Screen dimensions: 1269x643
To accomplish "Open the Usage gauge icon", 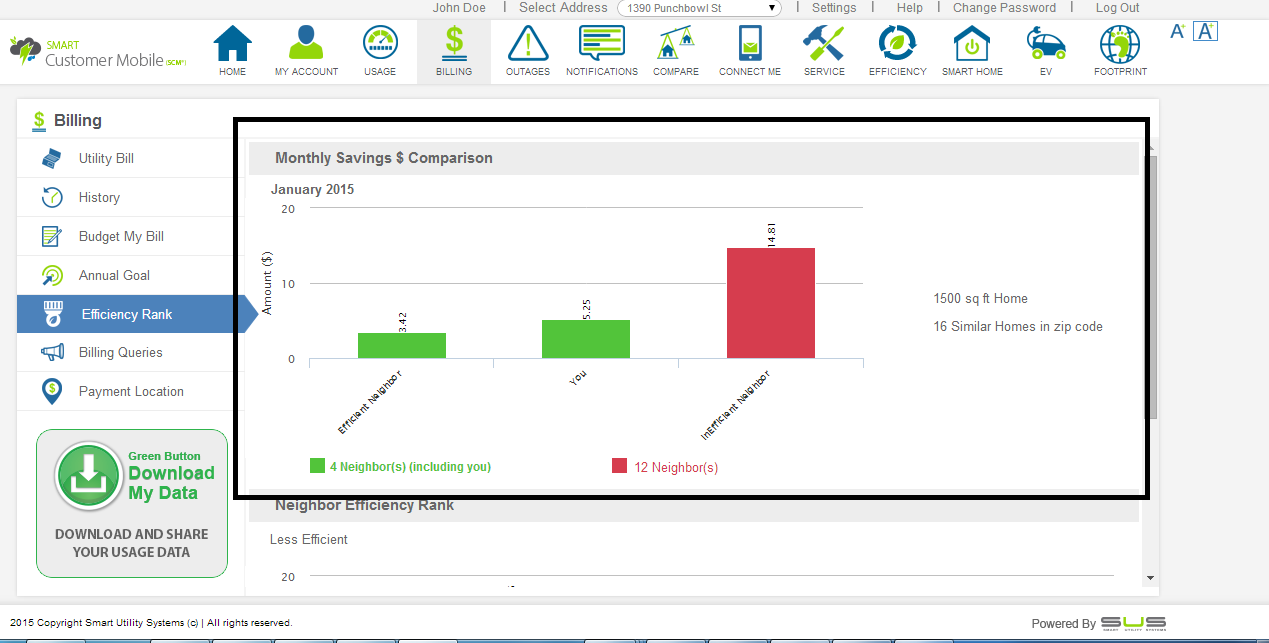I will tap(380, 45).
